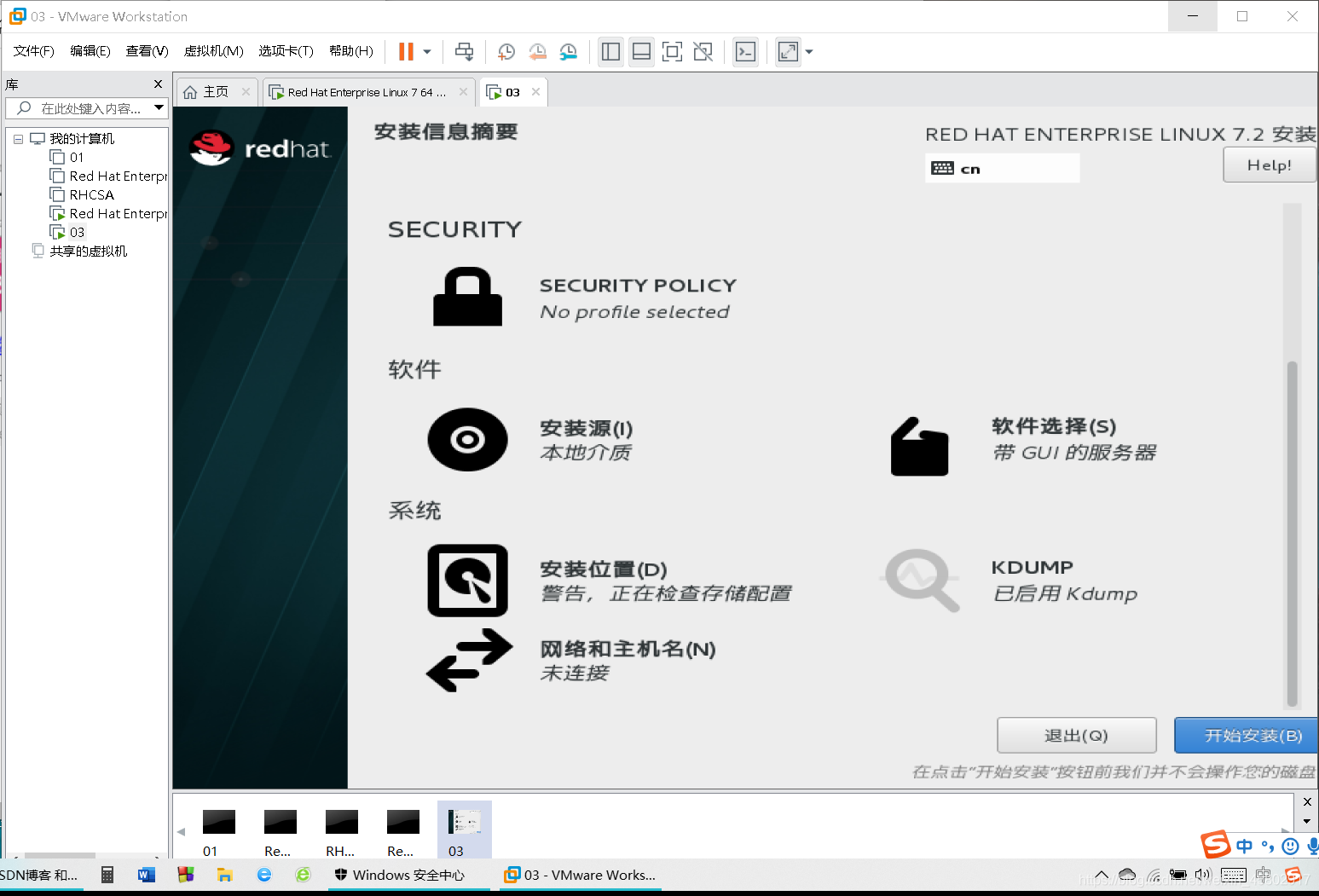Open SECURITY POLICY lock icon
The width and height of the screenshot is (1319, 896).
pos(467,297)
